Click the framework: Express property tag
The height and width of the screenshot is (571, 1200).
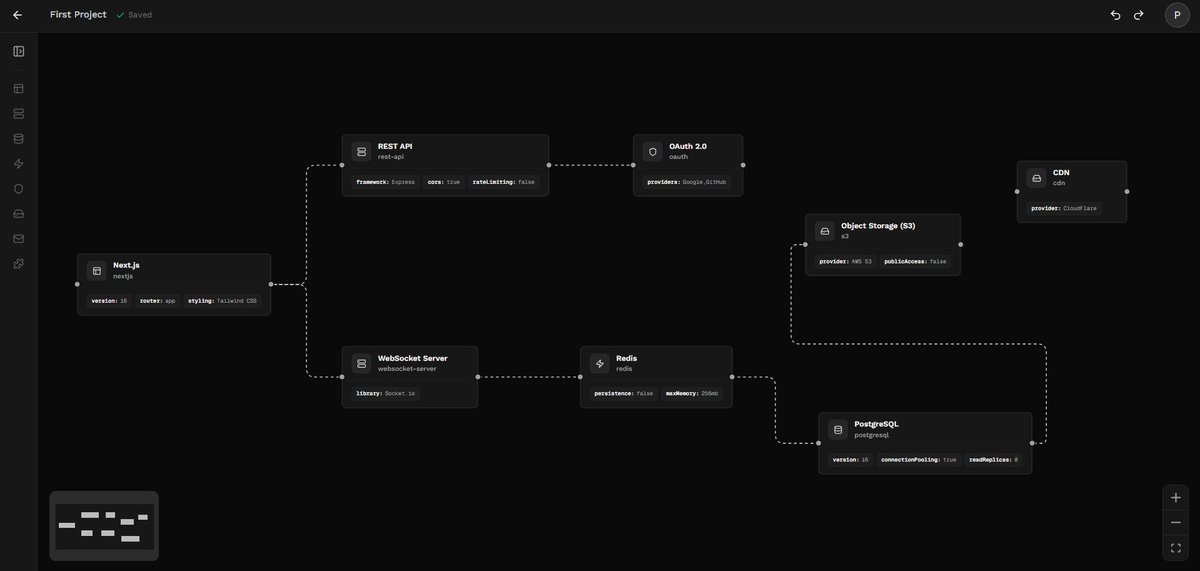coord(385,182)
